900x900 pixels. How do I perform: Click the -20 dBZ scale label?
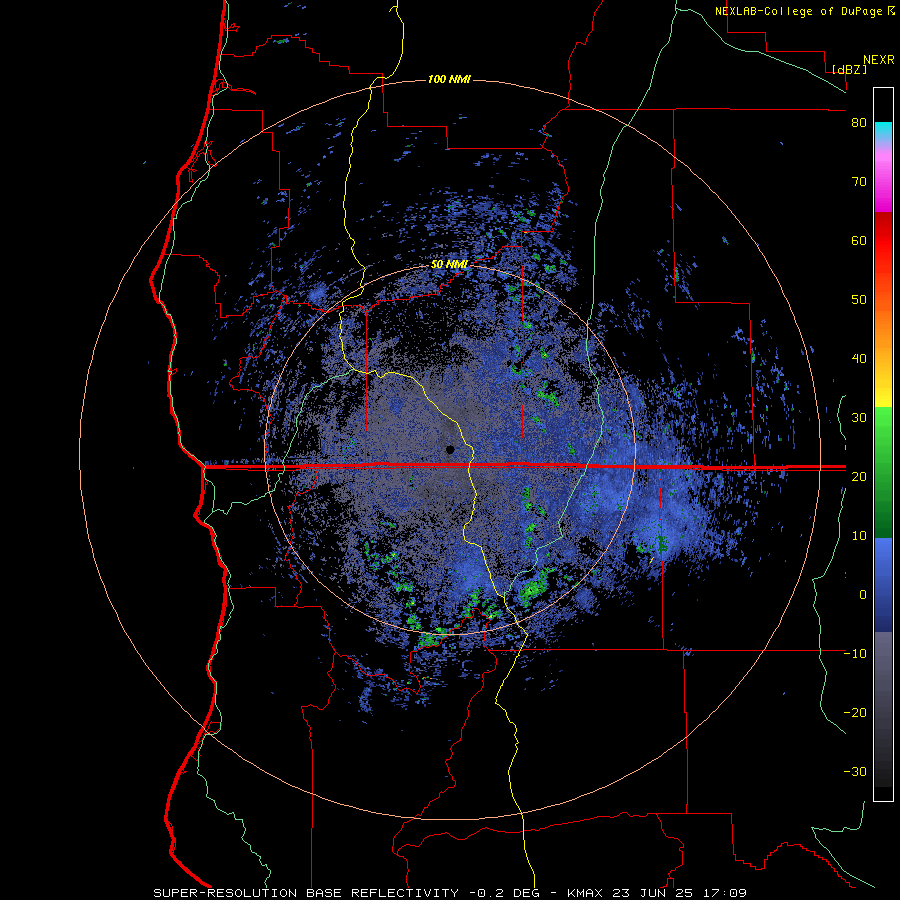click(x=855, y=713)
